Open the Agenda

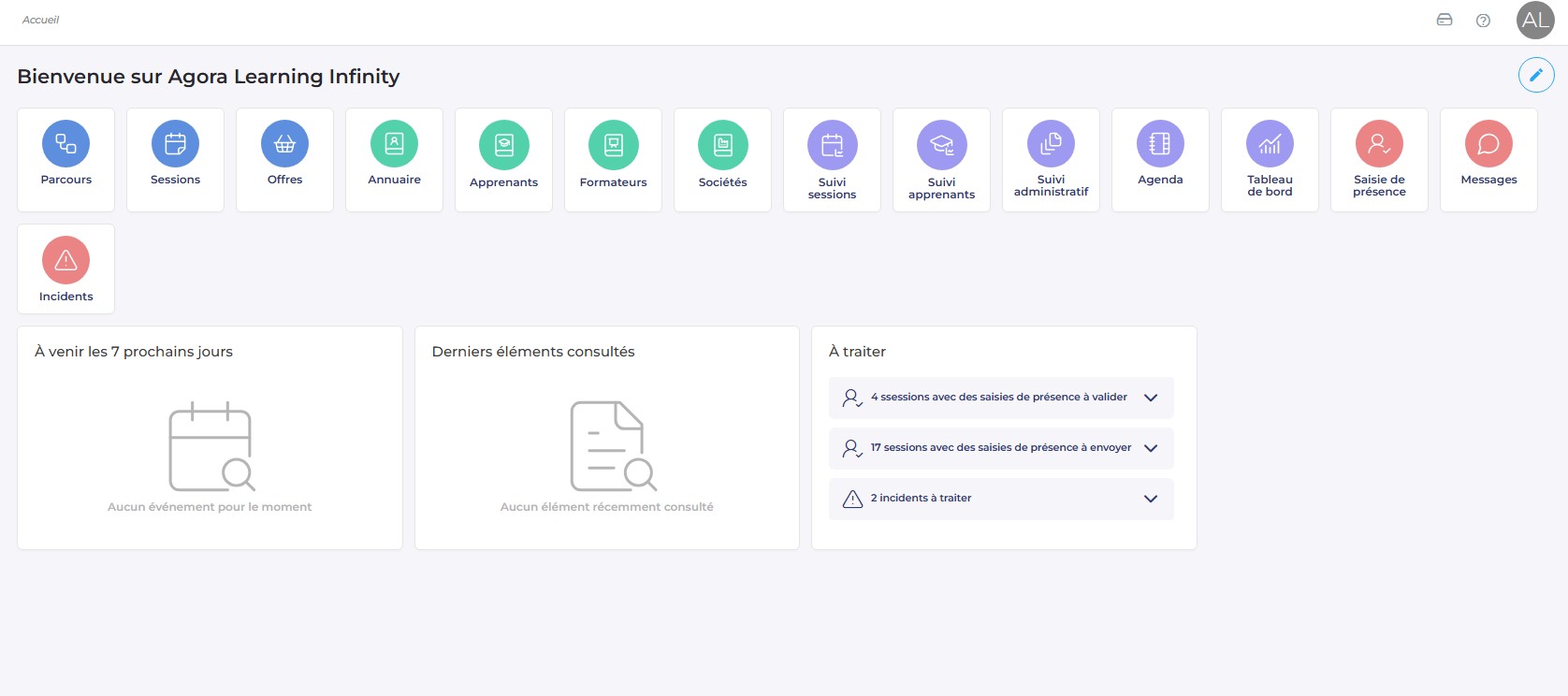[x=1160, y=159]
